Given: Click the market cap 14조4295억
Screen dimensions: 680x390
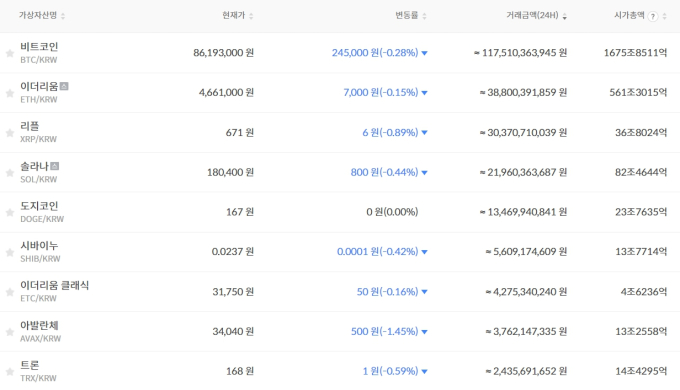Looking at the screenshot, I should 641,372.
